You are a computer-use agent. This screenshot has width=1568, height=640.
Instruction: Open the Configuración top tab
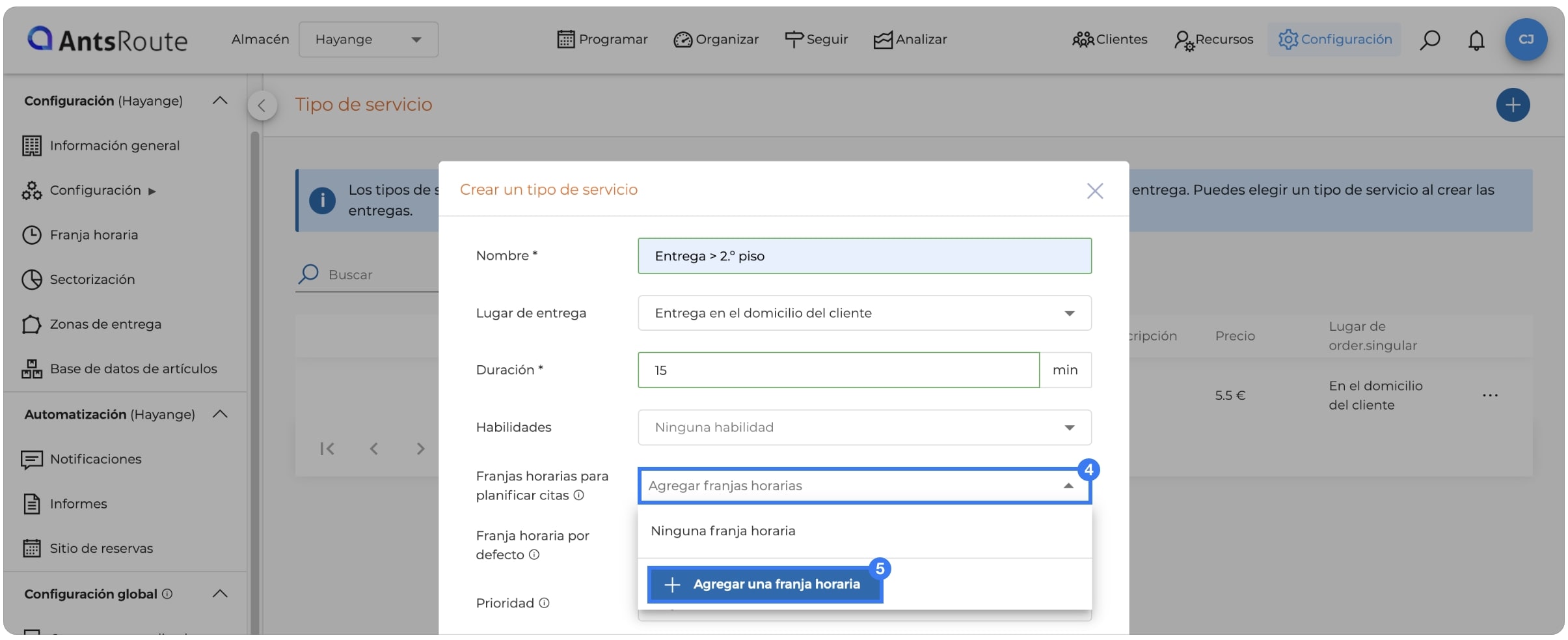(1335, 39)
